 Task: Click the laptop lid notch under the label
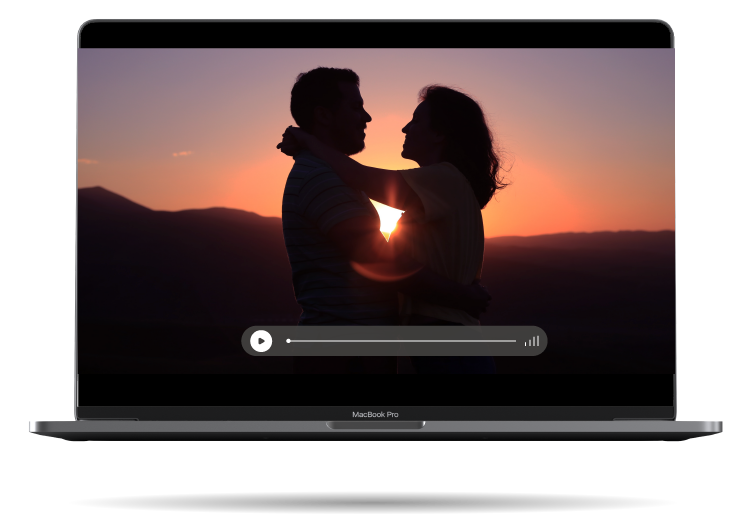pos(375,425)
